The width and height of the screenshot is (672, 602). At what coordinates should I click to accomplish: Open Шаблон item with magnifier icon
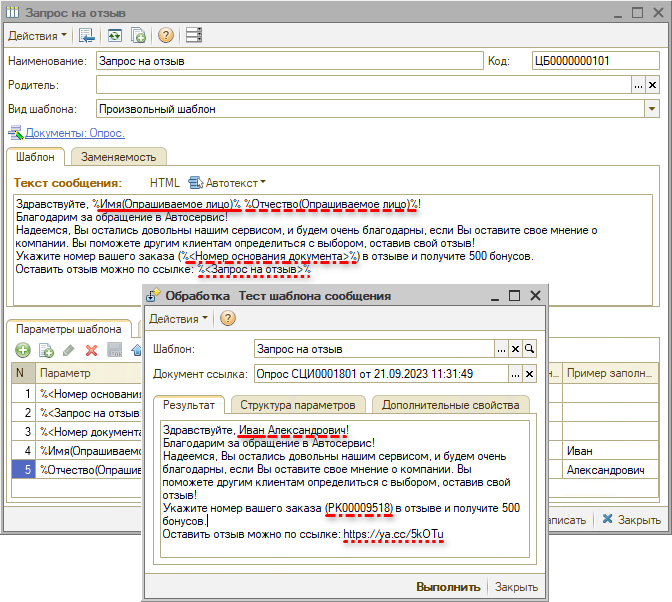(x=530, y=349)
